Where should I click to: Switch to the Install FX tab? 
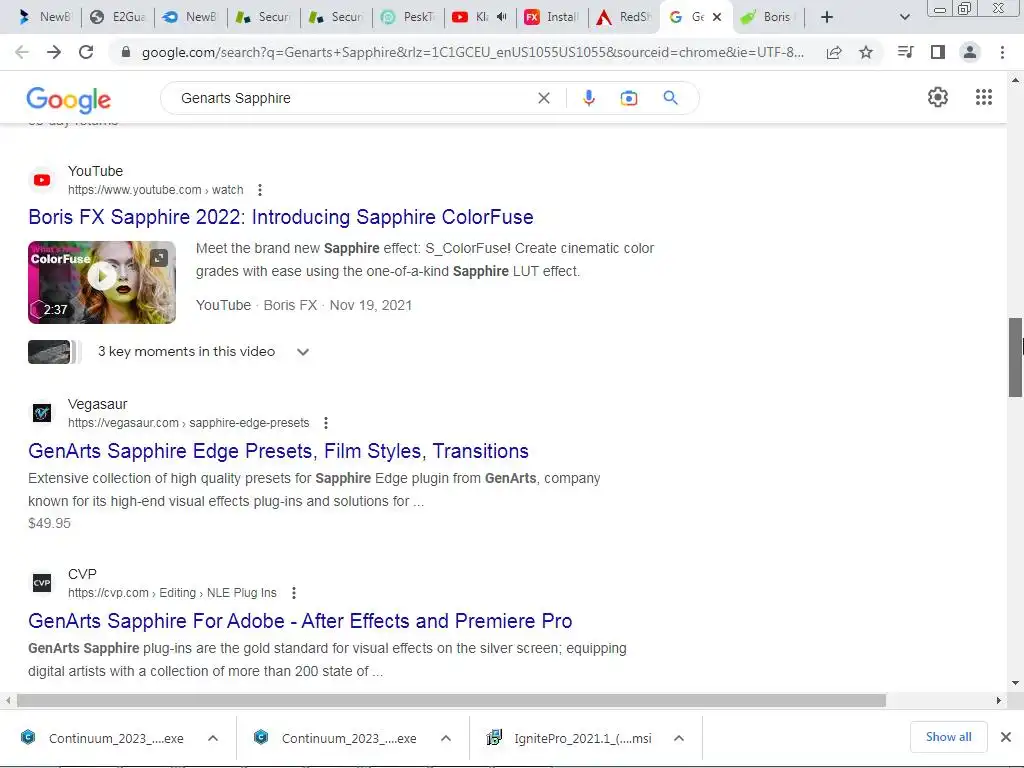point(552,17)
